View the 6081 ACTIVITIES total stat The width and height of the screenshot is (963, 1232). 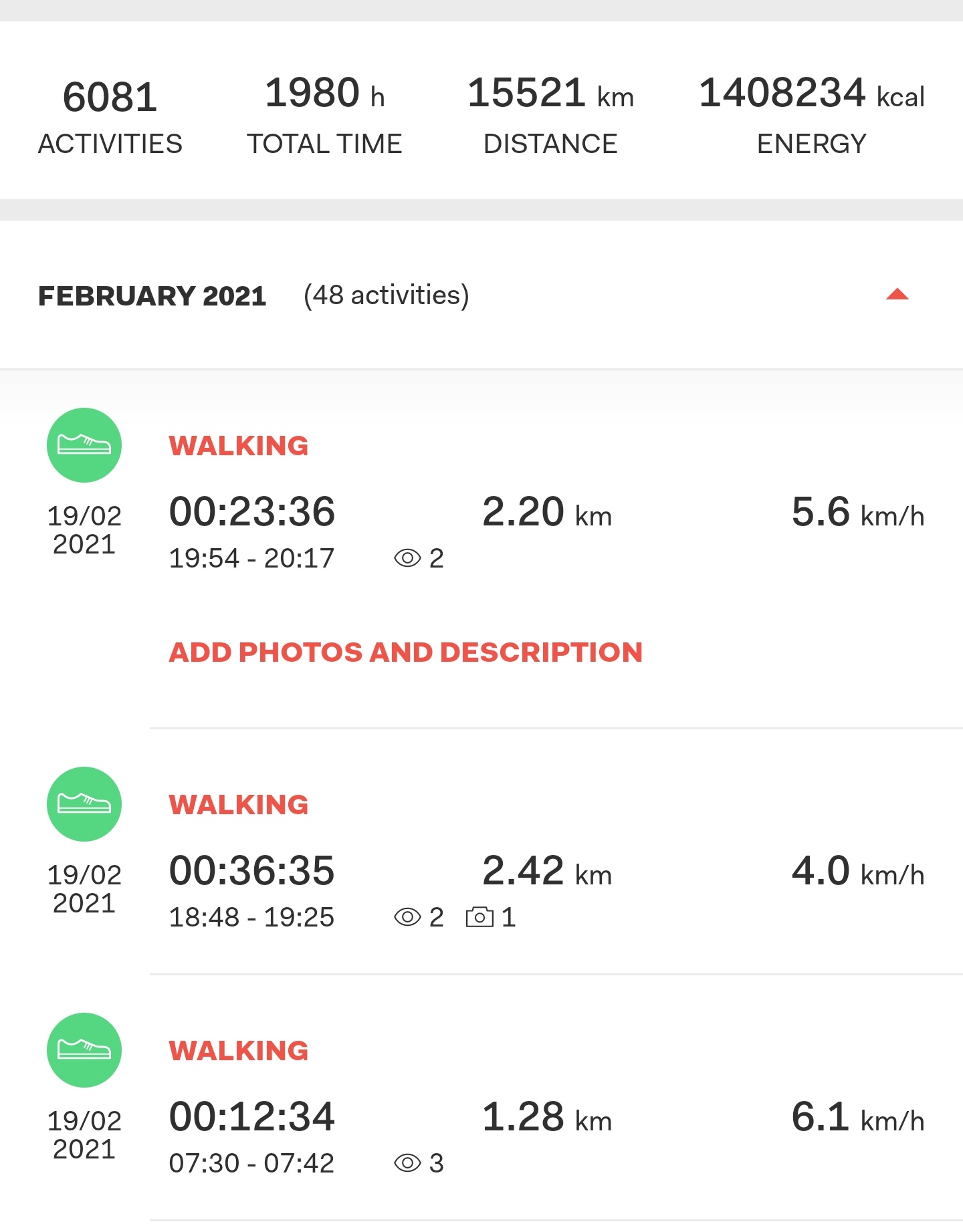[110, 117]
